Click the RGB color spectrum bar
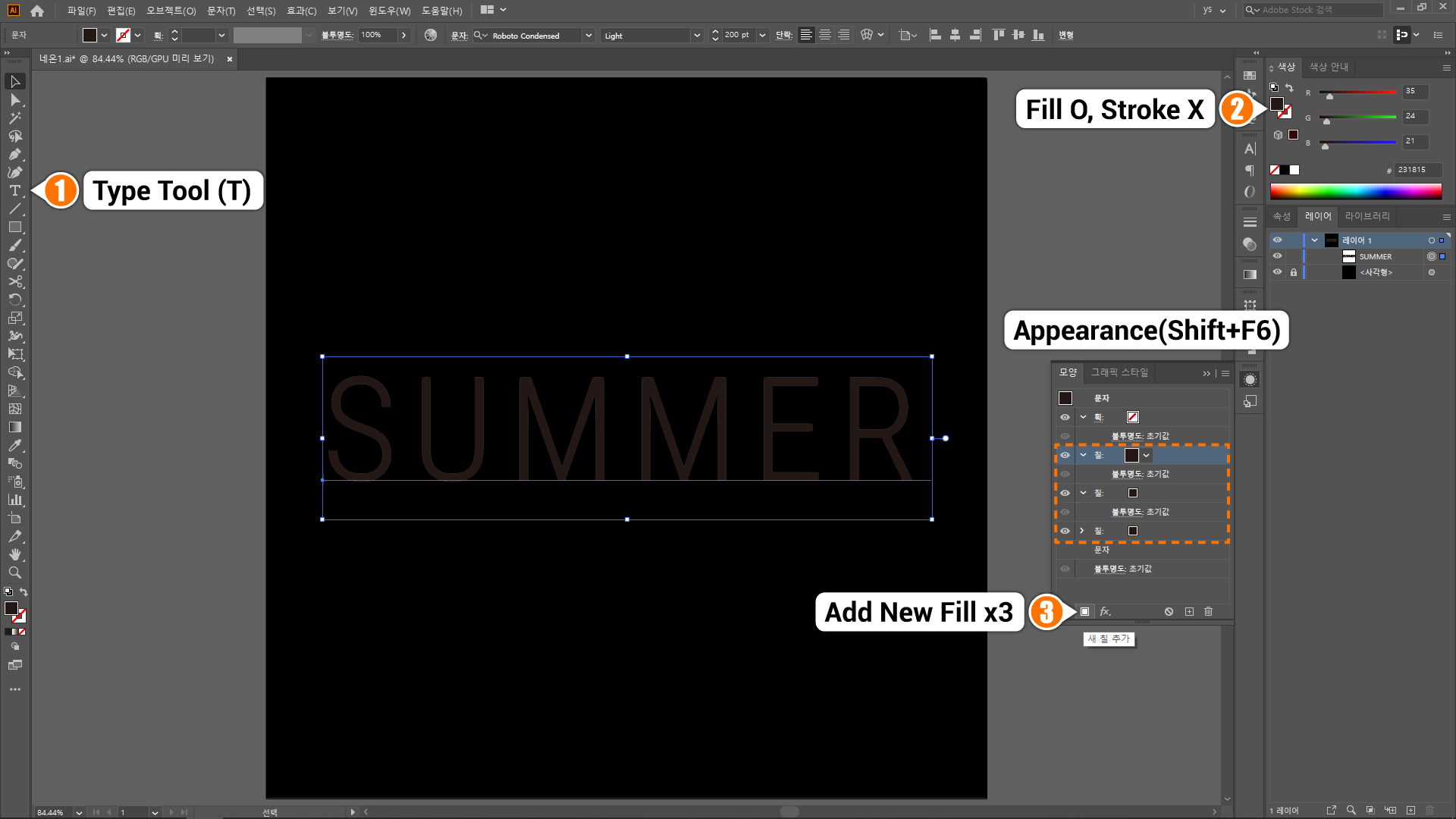 coord(1355,192)
